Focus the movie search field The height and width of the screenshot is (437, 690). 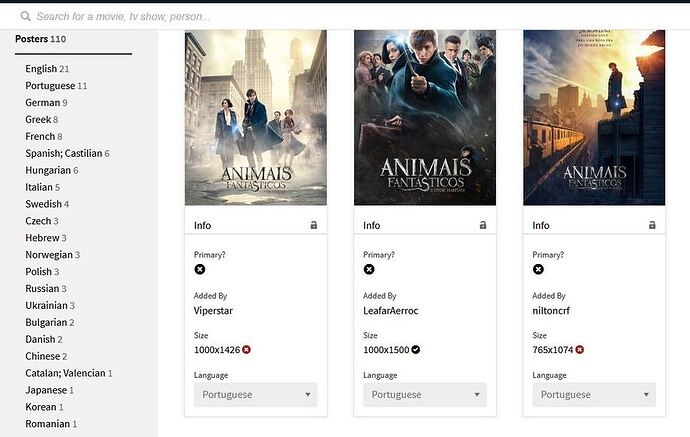pyautogui.click(x=123, y=16)
